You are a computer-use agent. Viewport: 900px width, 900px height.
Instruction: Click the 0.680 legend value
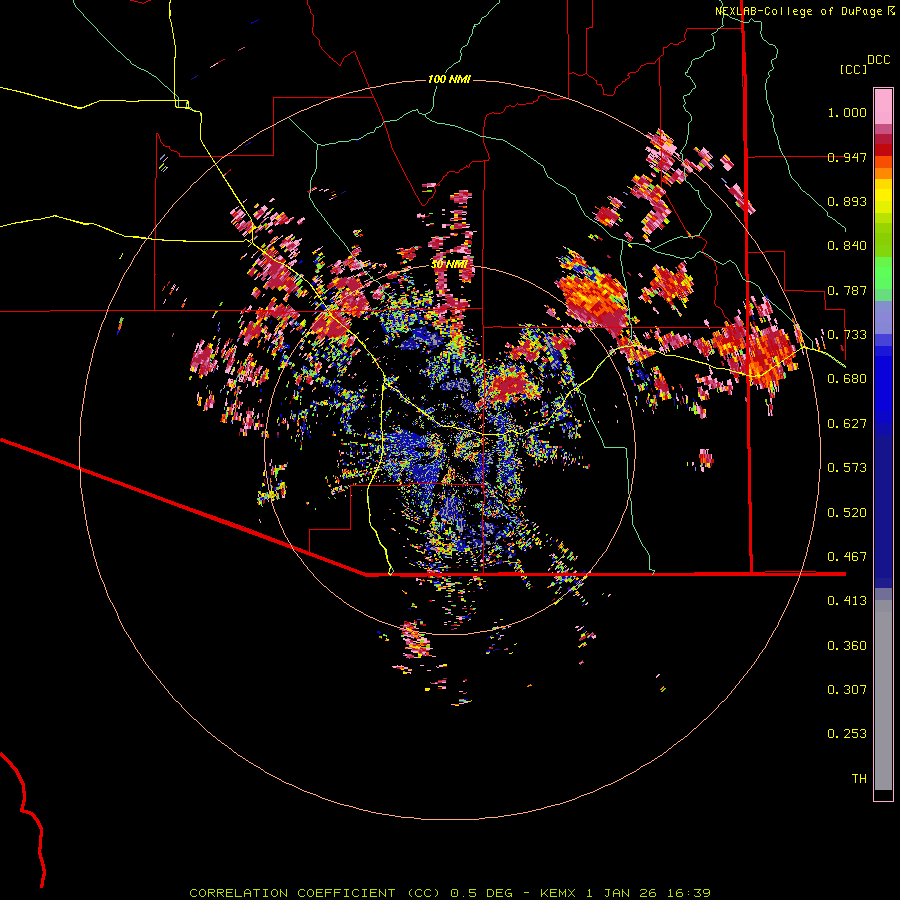pyautogui.click(x=847, y=379)
